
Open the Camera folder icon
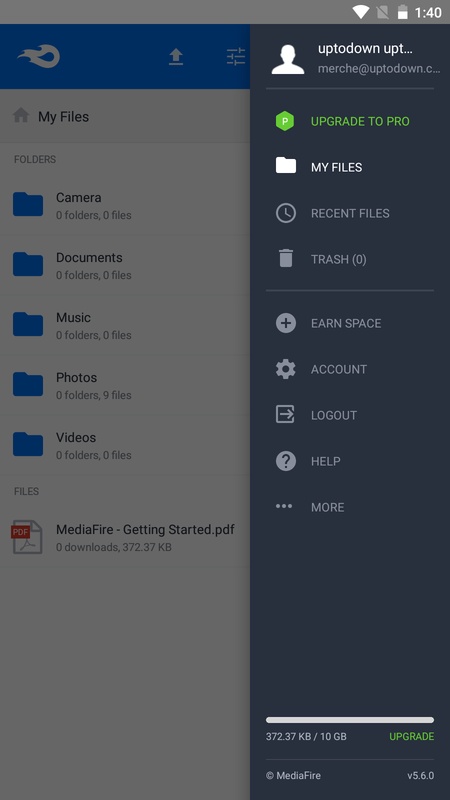point(28,205)
